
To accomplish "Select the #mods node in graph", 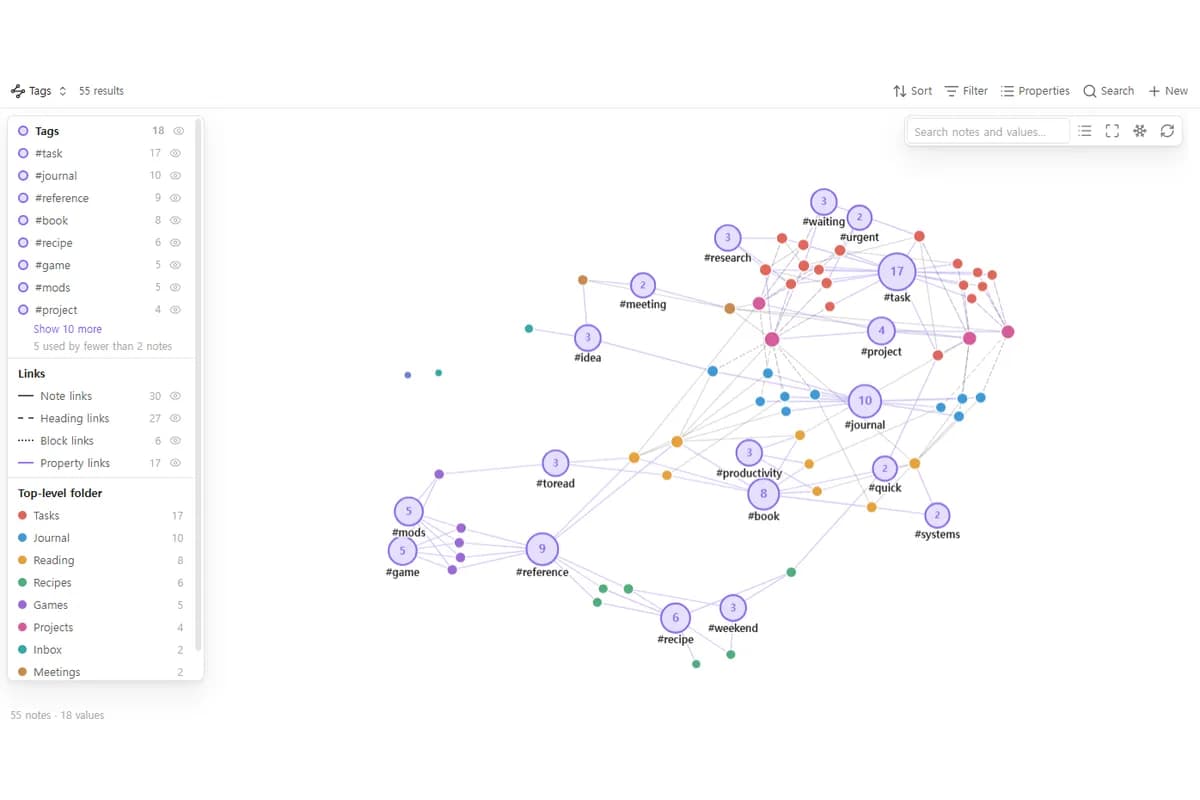I will [408, 511].
